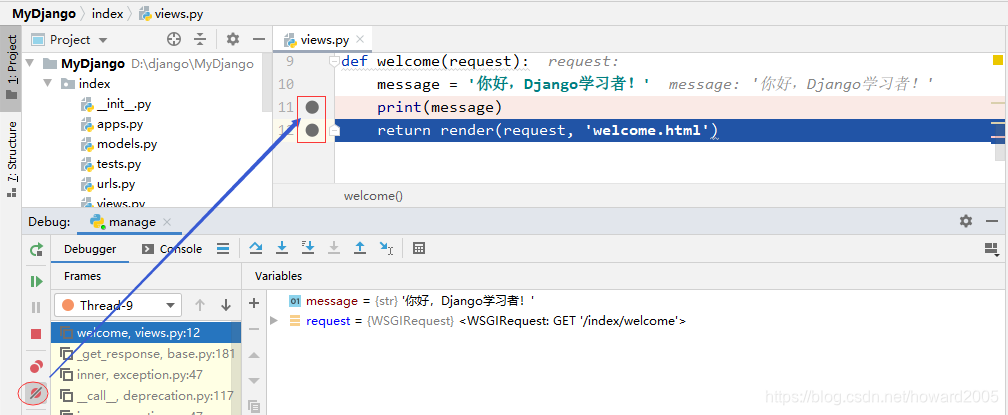Collapse the index folder
This screenshot has height=415, width=1008.
coord(47,84)
